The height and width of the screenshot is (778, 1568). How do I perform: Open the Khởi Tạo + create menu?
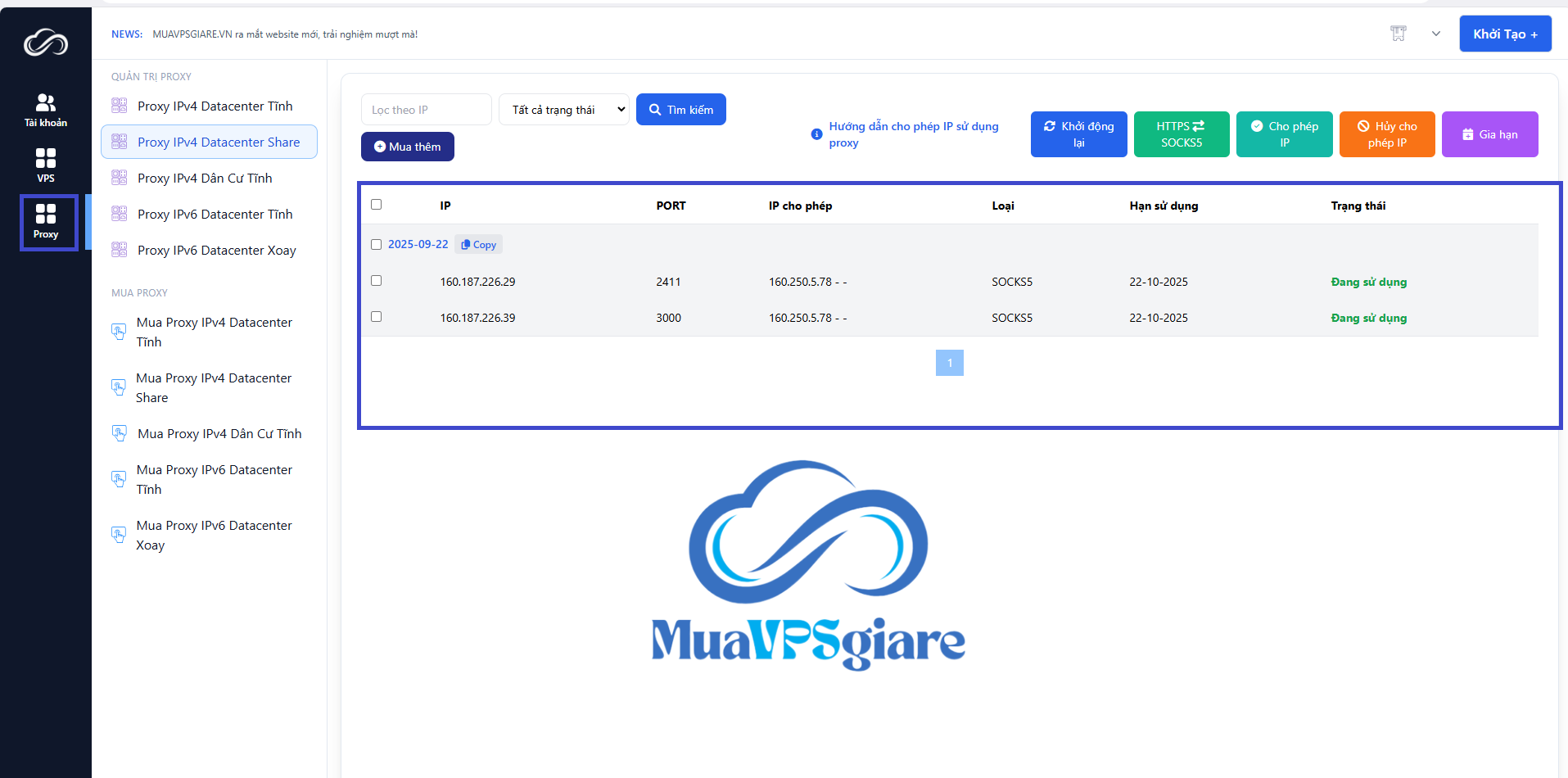[1505, 34]
